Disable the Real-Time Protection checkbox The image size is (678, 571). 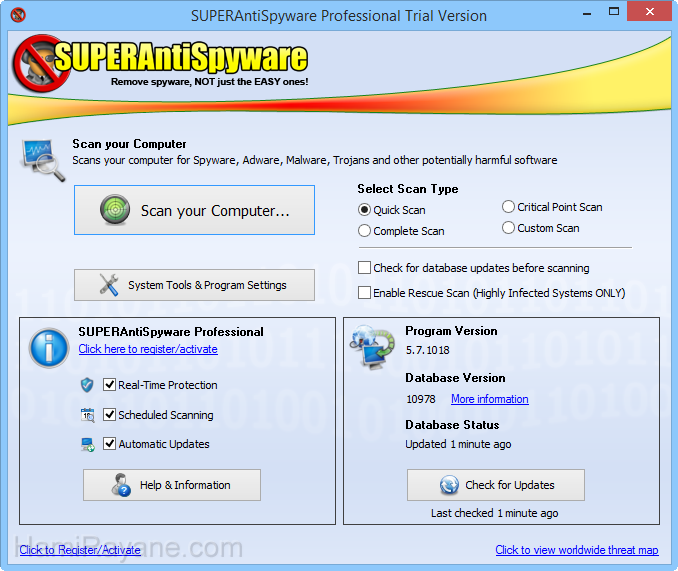coord(110,385)
